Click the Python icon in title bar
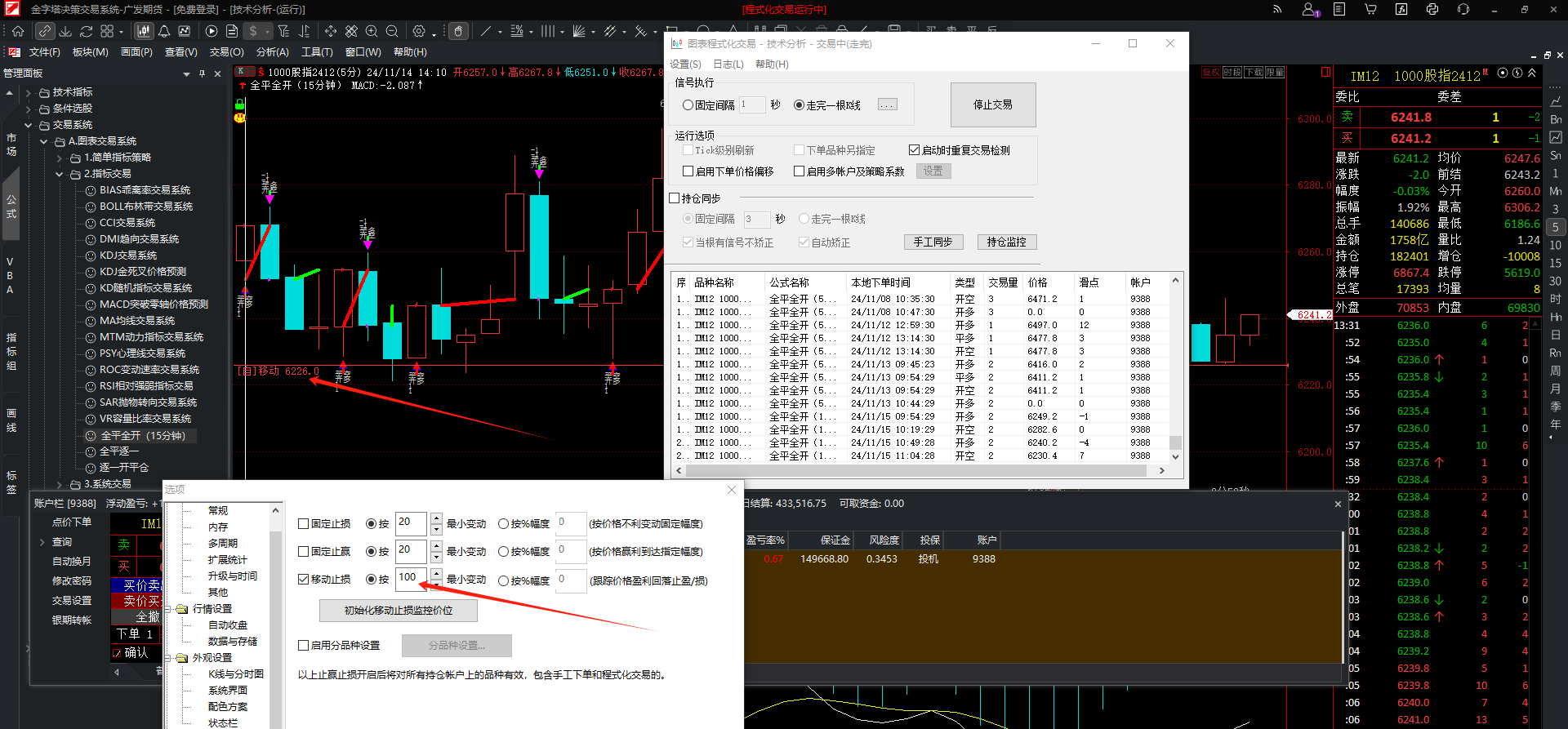Screen dimensions: 1568x729 (1432, 9)
